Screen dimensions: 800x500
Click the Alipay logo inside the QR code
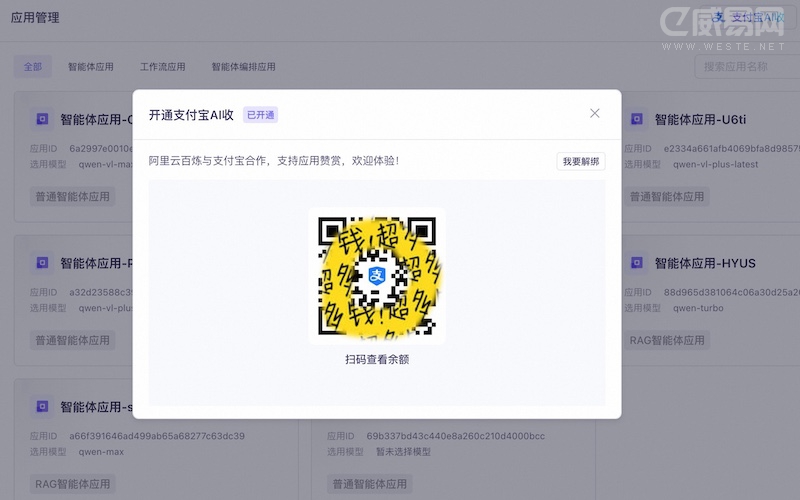377,275
